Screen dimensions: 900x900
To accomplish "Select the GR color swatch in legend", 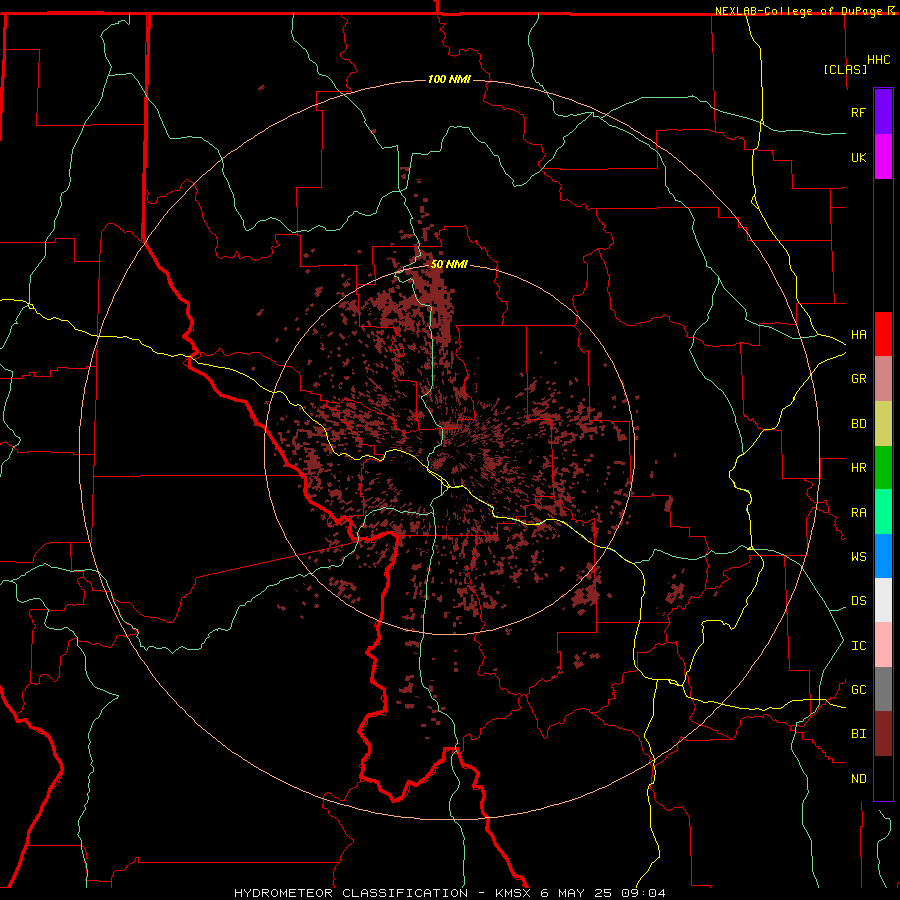I will (883, 379).
